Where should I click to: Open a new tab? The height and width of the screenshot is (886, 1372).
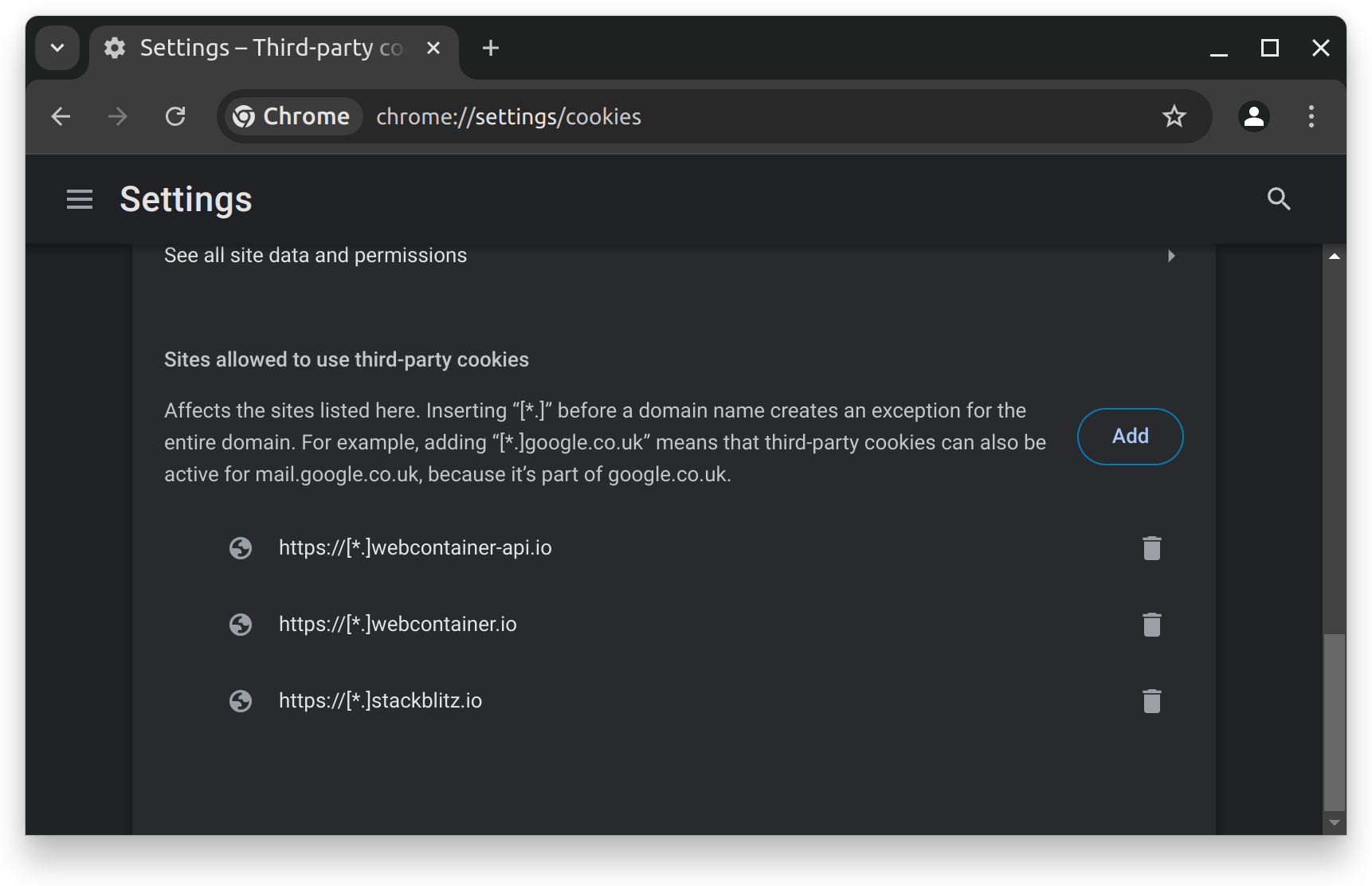coord(491,48)
